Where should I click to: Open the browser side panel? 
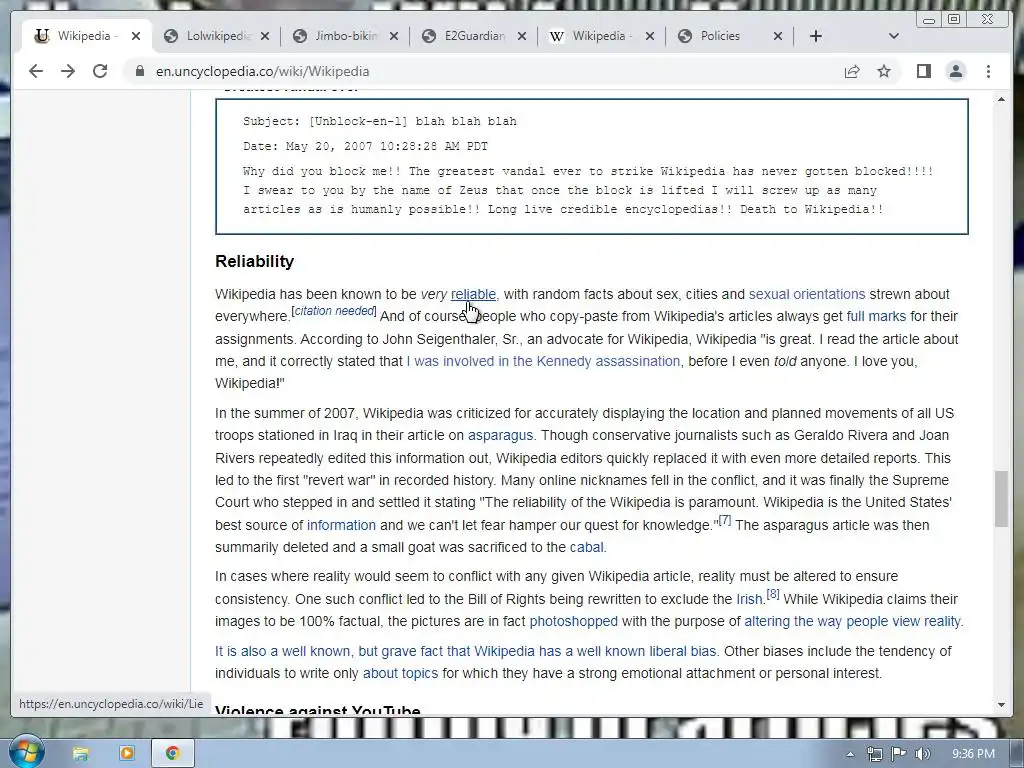(923, 71)
